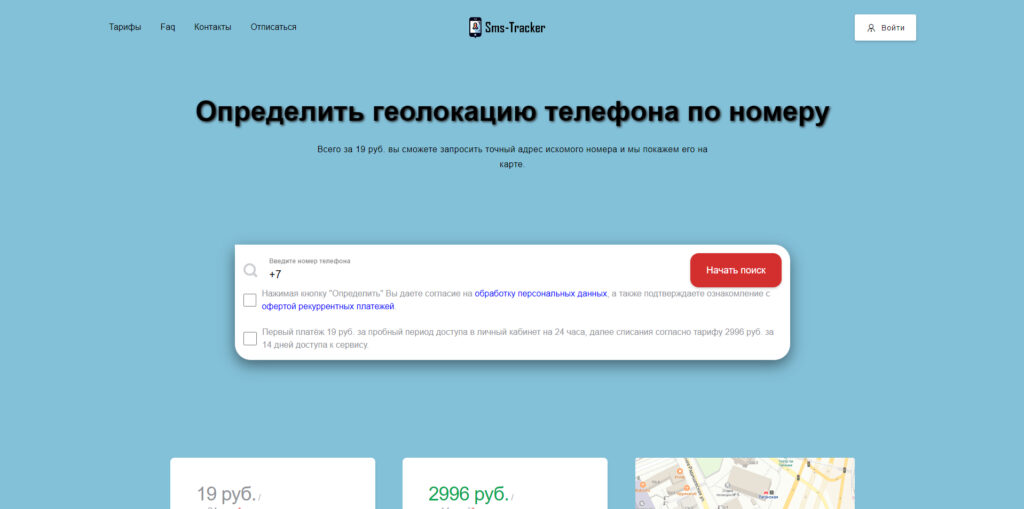This screenshot has width=1024, height=509.
Task: Open the Тарифы menu item
Action: pos(125,27)
